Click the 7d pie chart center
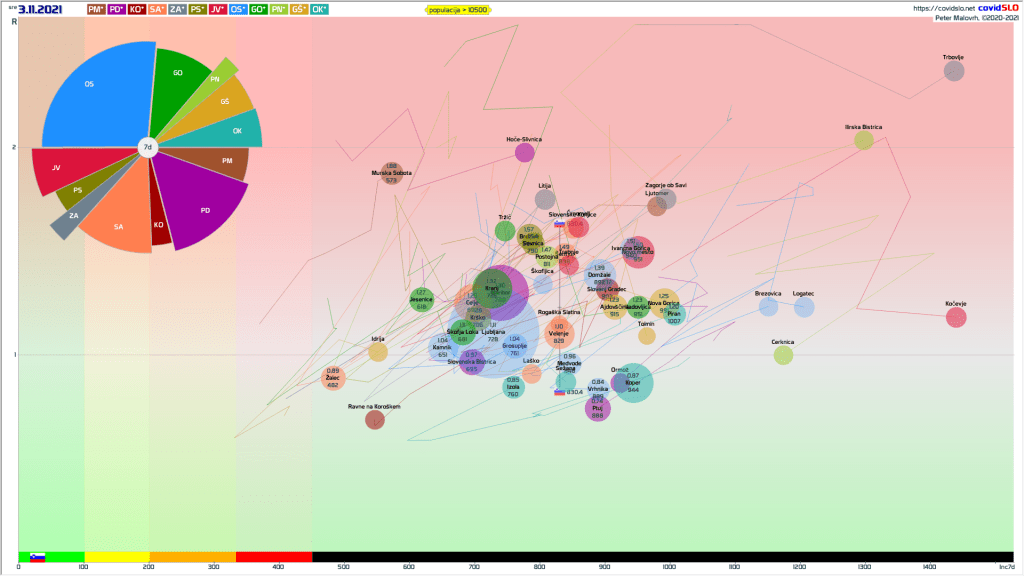Image resolution: width=1024 pixels, height=576 pixels. [148, 147]
